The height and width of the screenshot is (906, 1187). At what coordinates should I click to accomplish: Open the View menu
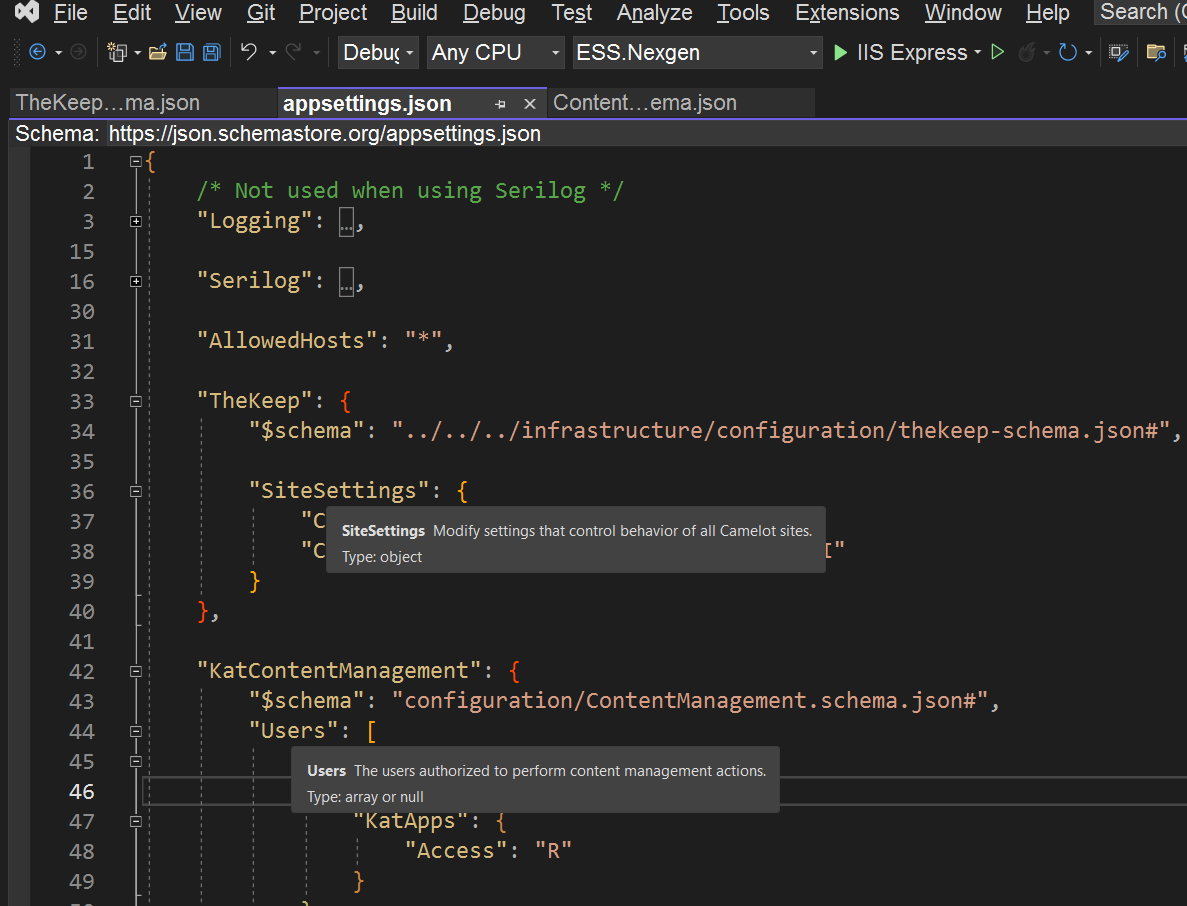coord(198,13)
